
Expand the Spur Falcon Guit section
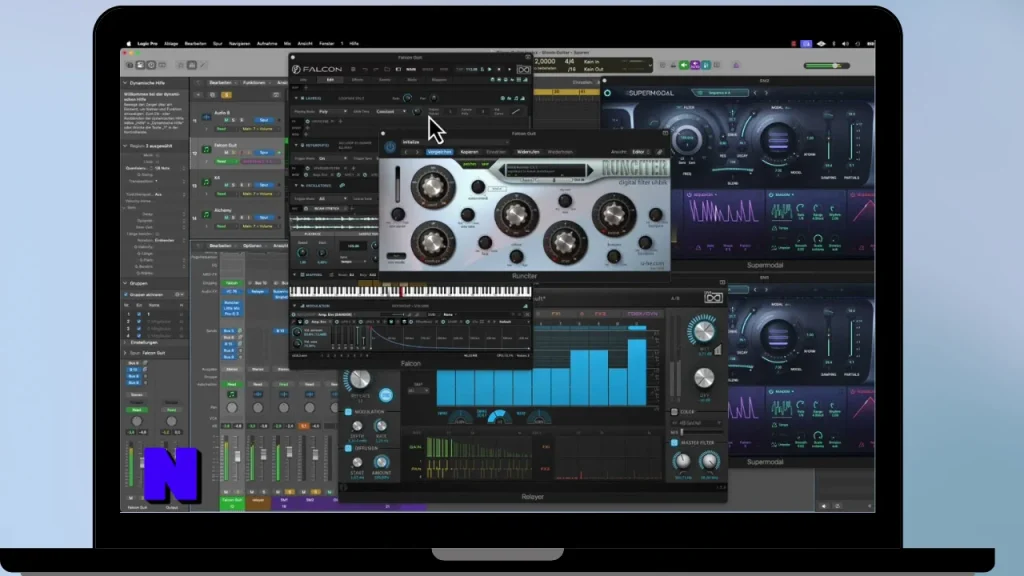[125, 353]
